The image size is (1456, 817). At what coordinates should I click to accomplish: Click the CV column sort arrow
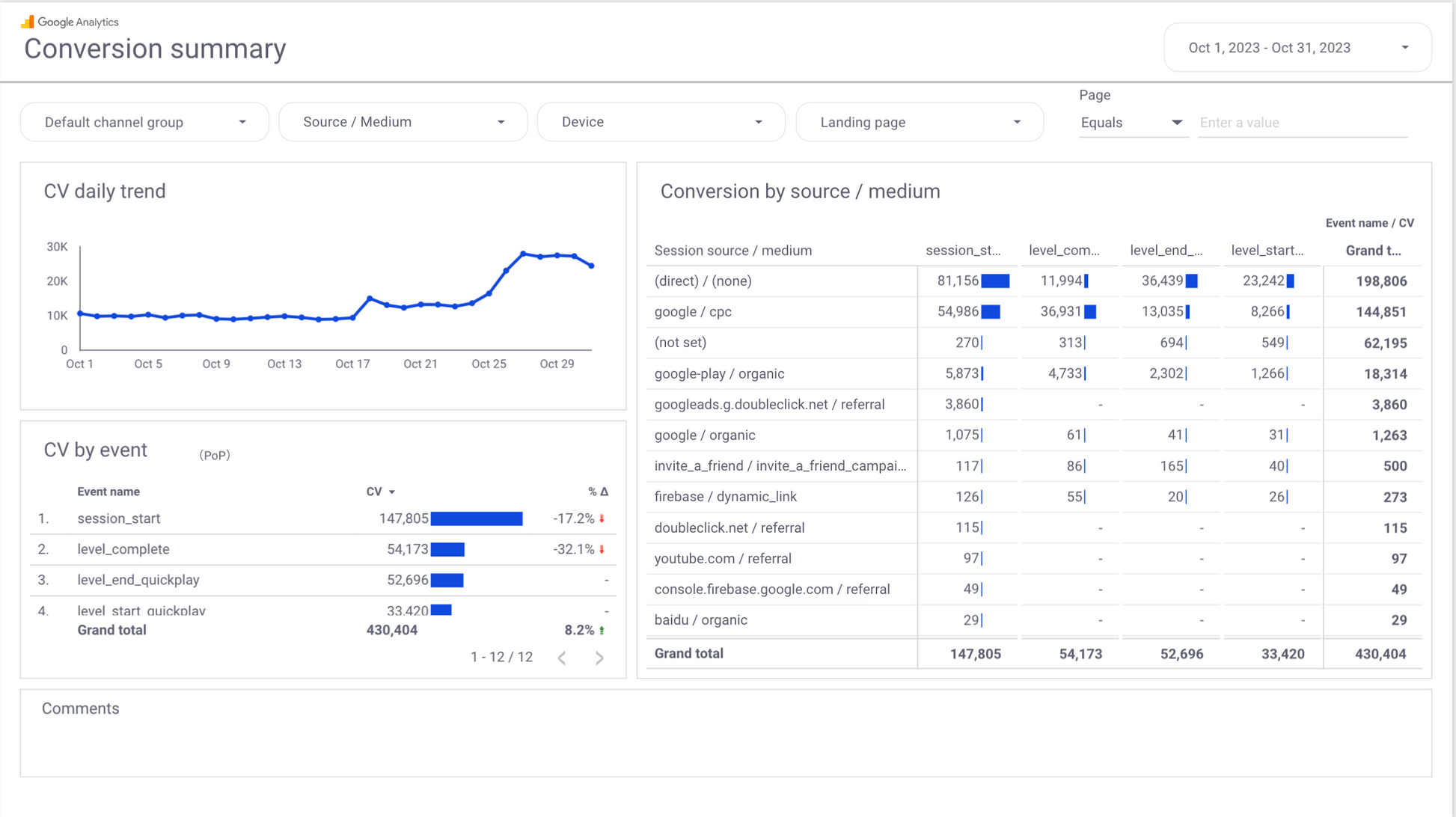coord(392,492)
